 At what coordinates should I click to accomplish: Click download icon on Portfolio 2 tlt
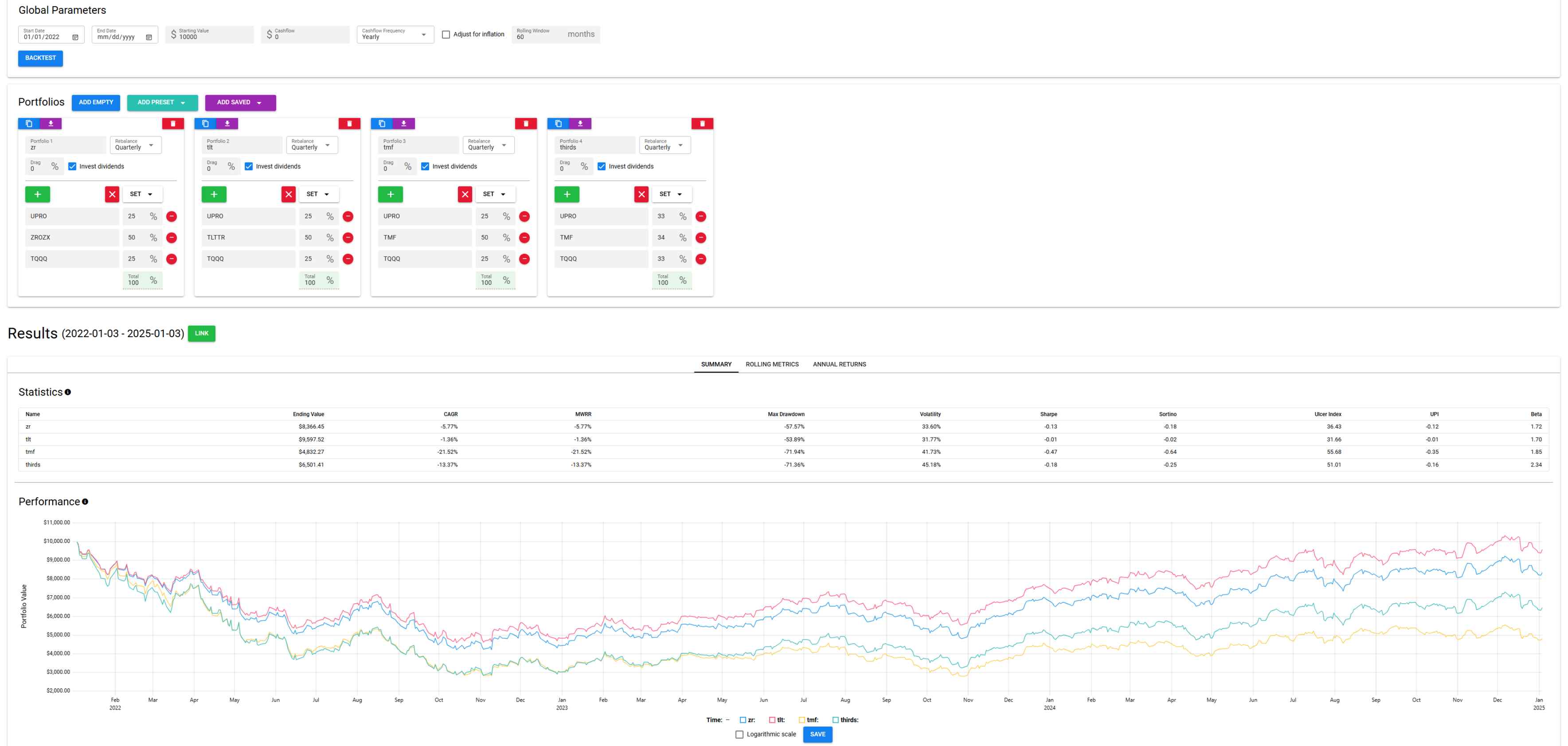[x=227, y=124]
